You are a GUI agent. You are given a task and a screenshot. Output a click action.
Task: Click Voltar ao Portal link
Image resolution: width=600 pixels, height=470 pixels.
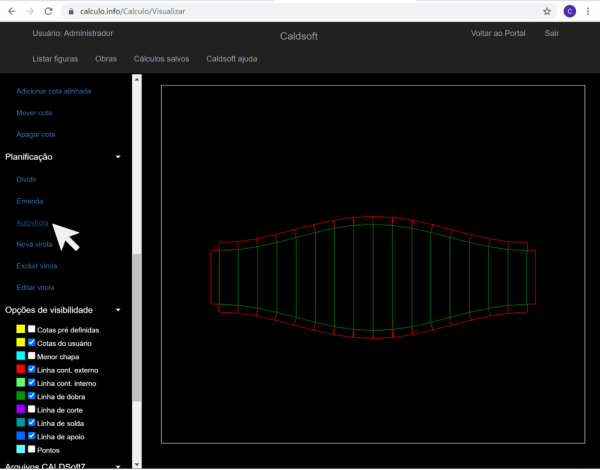pyautogui.click(x=497, y=33)
